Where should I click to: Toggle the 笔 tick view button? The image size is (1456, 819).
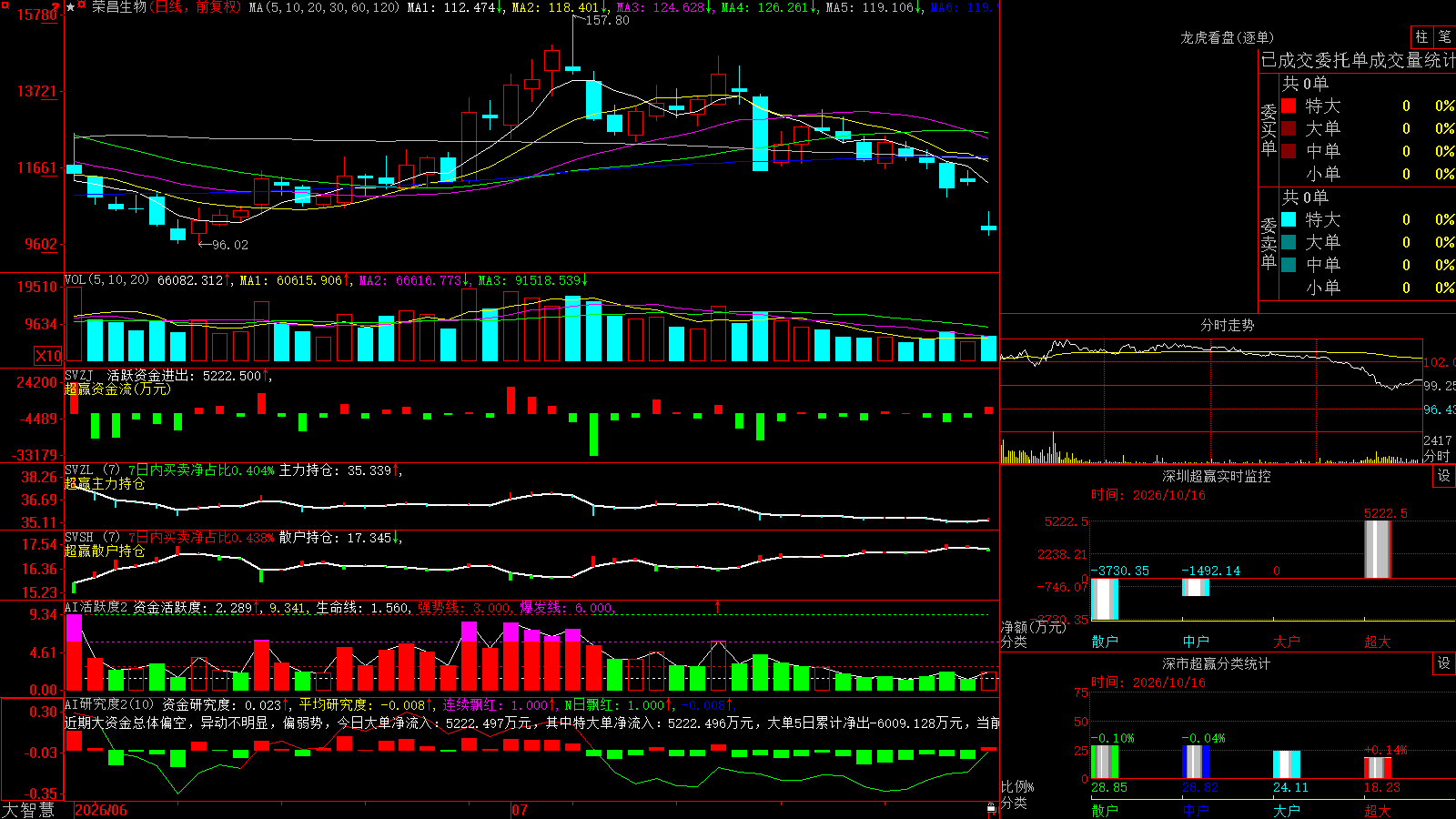pos(1444,37)
